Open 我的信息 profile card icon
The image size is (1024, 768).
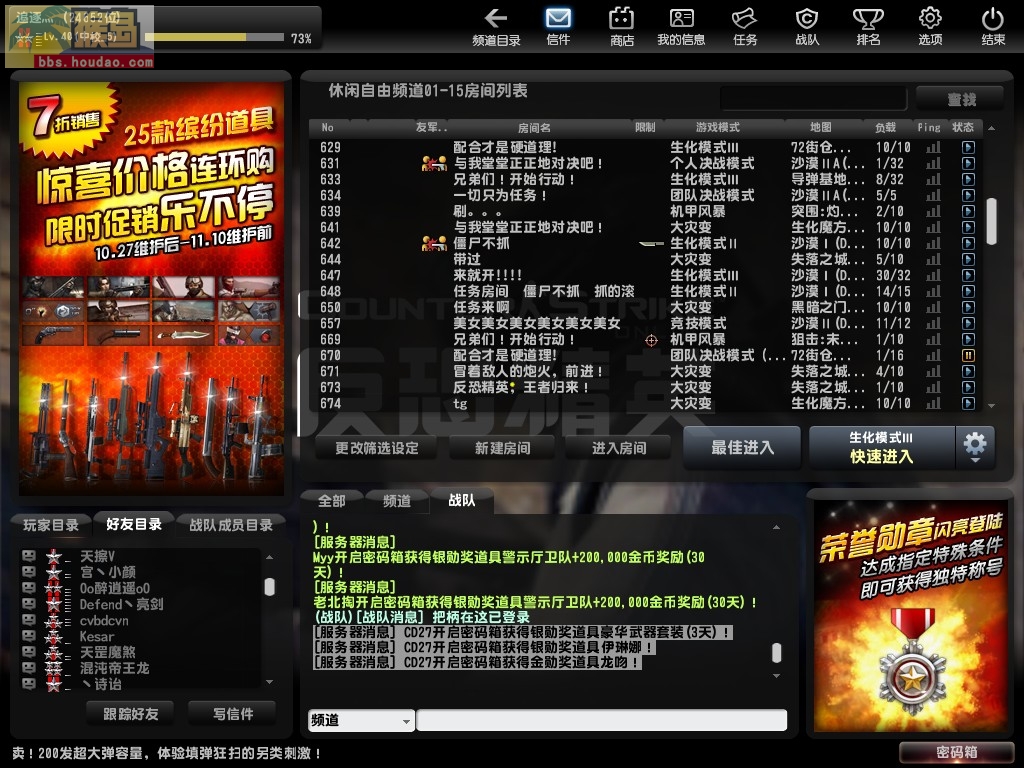click(x=681, y=27)
